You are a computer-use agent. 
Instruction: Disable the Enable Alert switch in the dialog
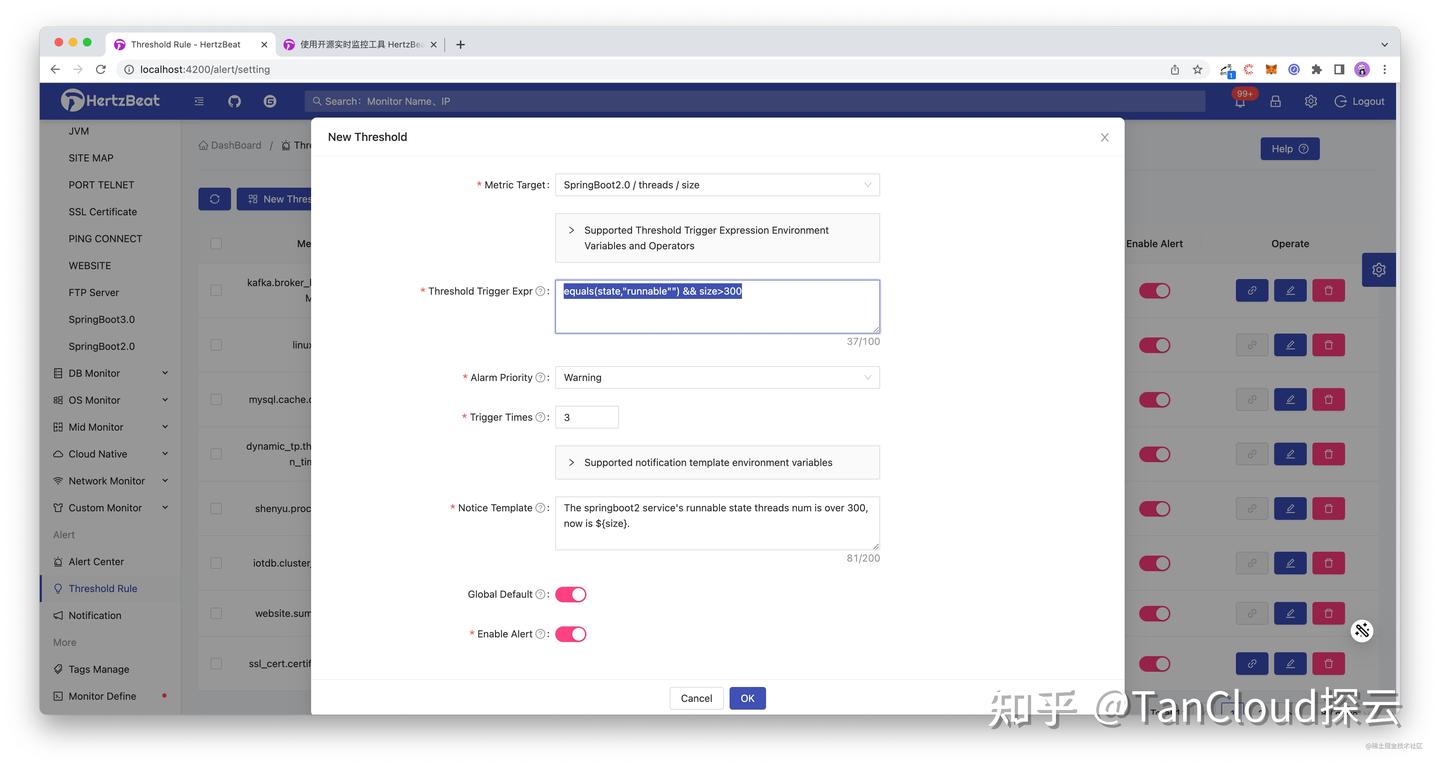[x=571, y=633]
